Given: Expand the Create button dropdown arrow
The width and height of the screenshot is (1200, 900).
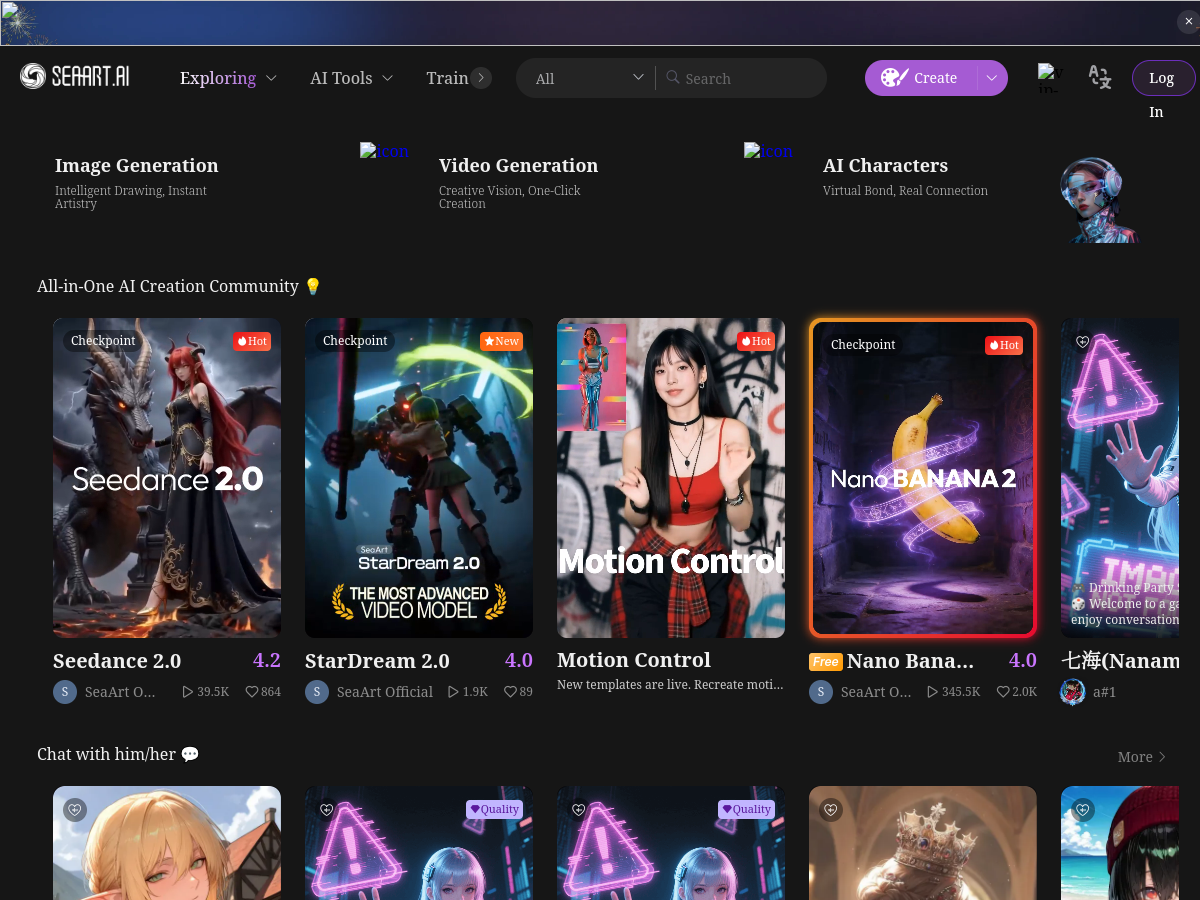Looking at the screenshot, I should (991, 77).
